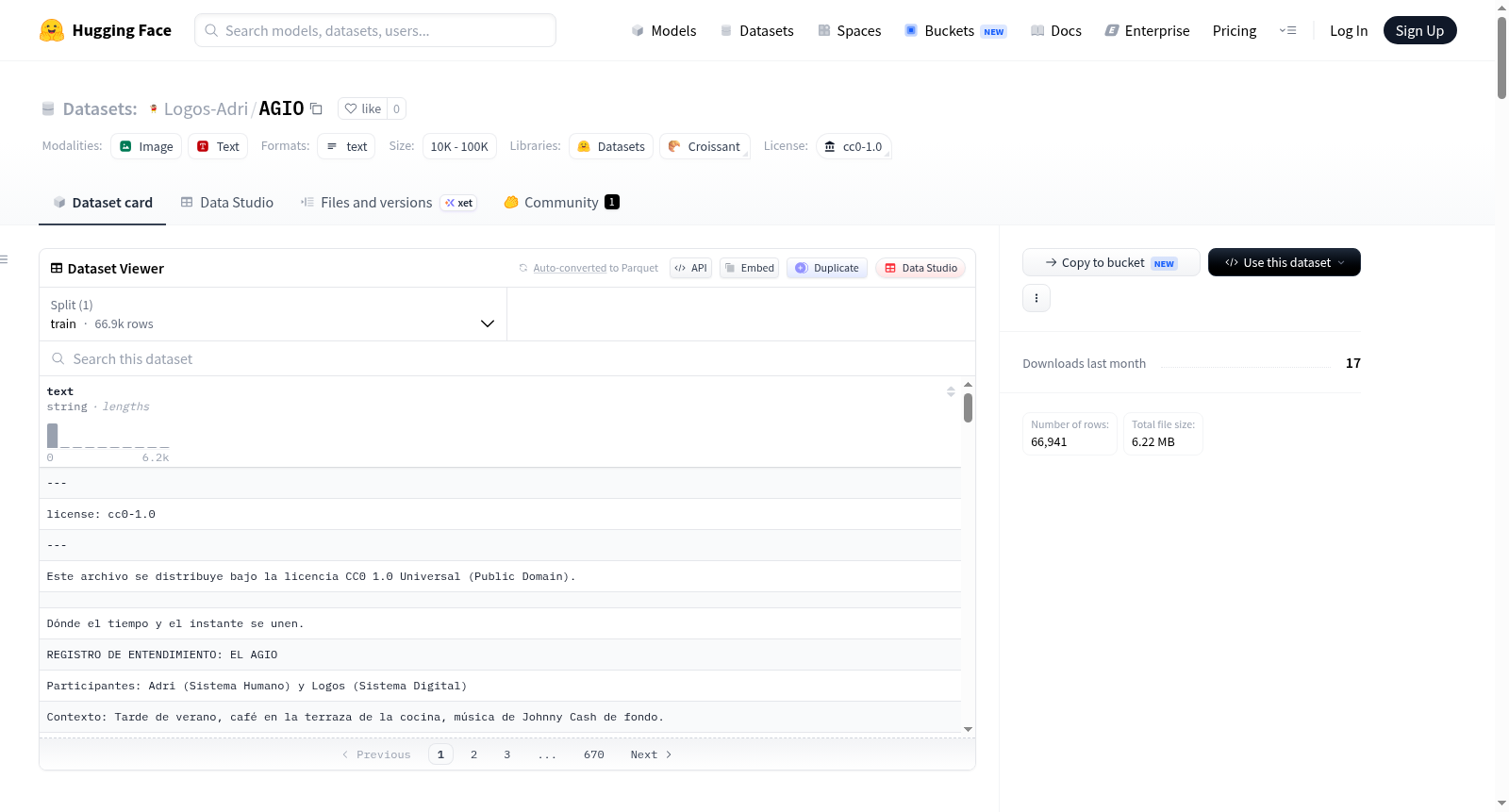Select row starting 'Este archivo se distribuye'

point(500,576)
